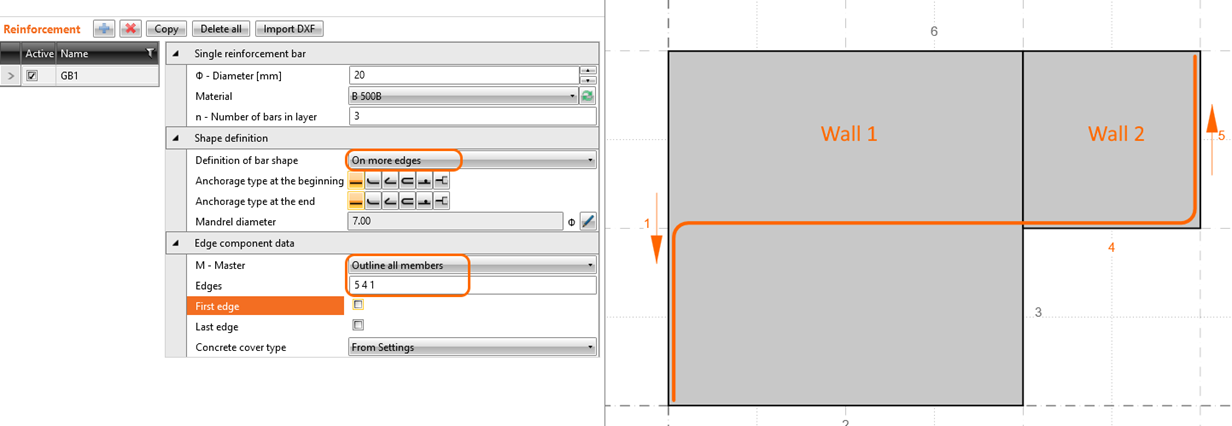The width and height of the screenshot is (1232, 426).
Task: Open the material library icon next to B 500B
Action: coord(588,96)
